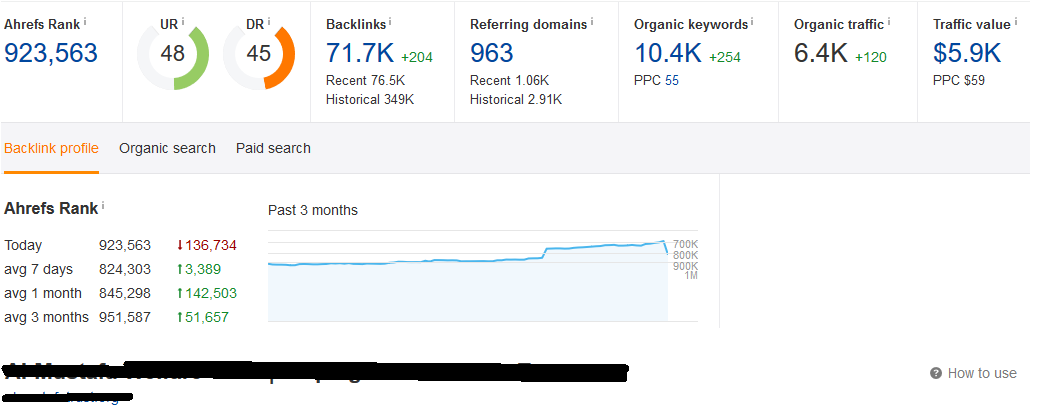Click the Organic keywords info icon
Screen dimensions: 1042x414
751,20
